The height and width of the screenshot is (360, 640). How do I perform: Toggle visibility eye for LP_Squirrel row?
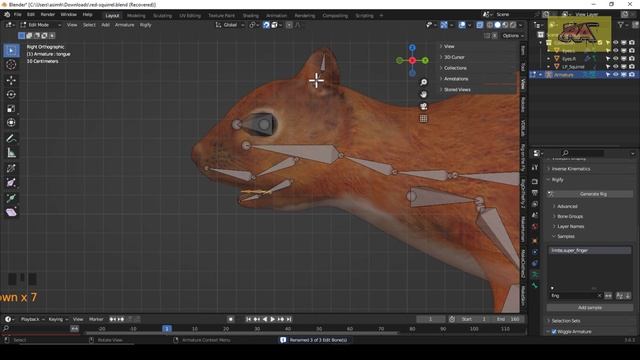point(616,67)
